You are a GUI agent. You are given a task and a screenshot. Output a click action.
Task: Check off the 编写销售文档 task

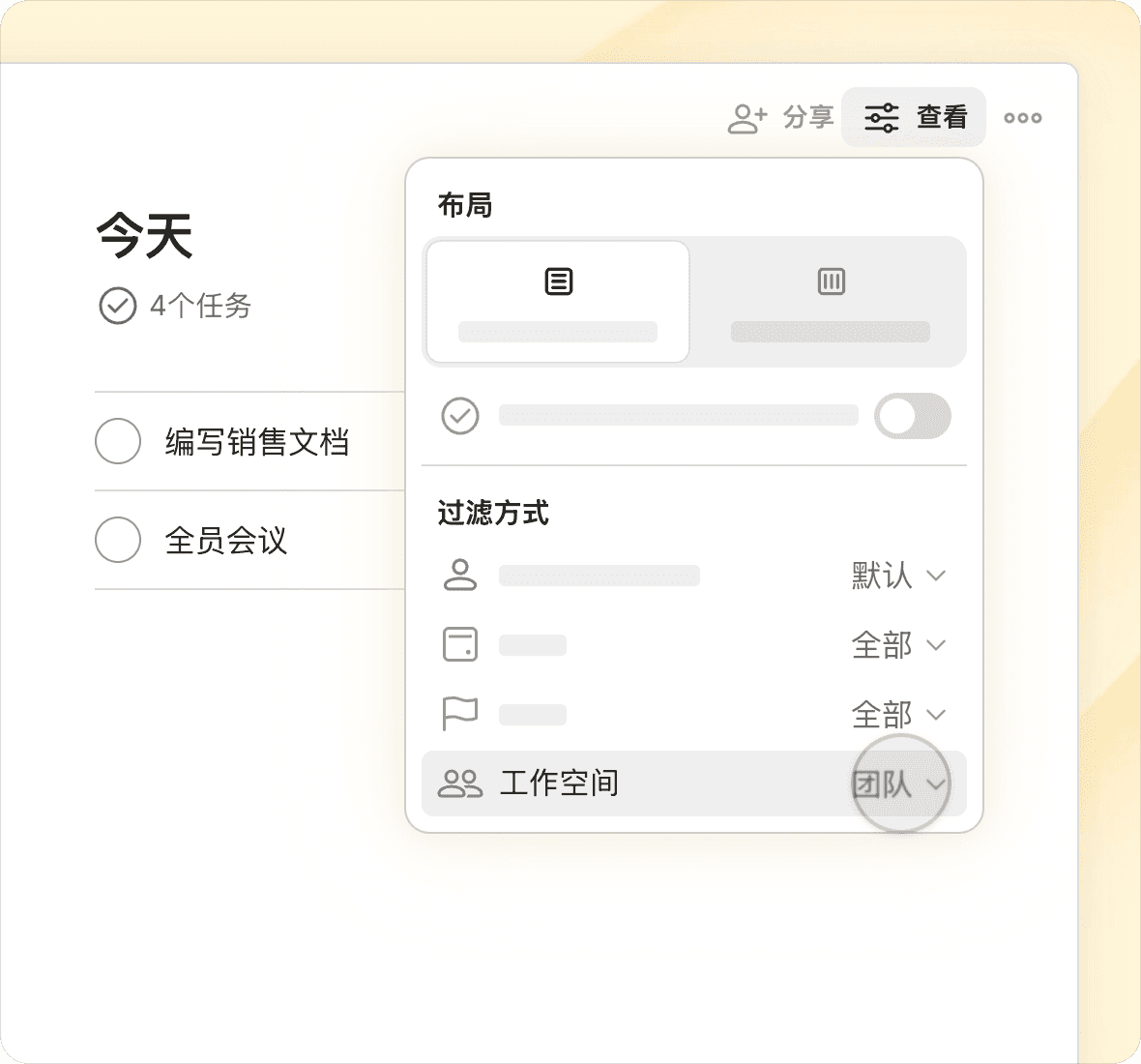click(118, 441)
